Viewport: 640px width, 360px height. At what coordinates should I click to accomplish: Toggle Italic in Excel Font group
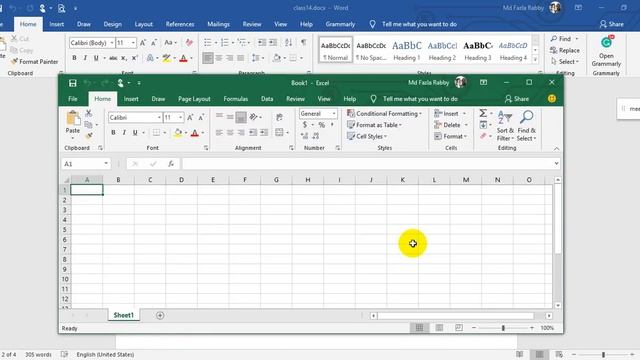click(124, 132)
